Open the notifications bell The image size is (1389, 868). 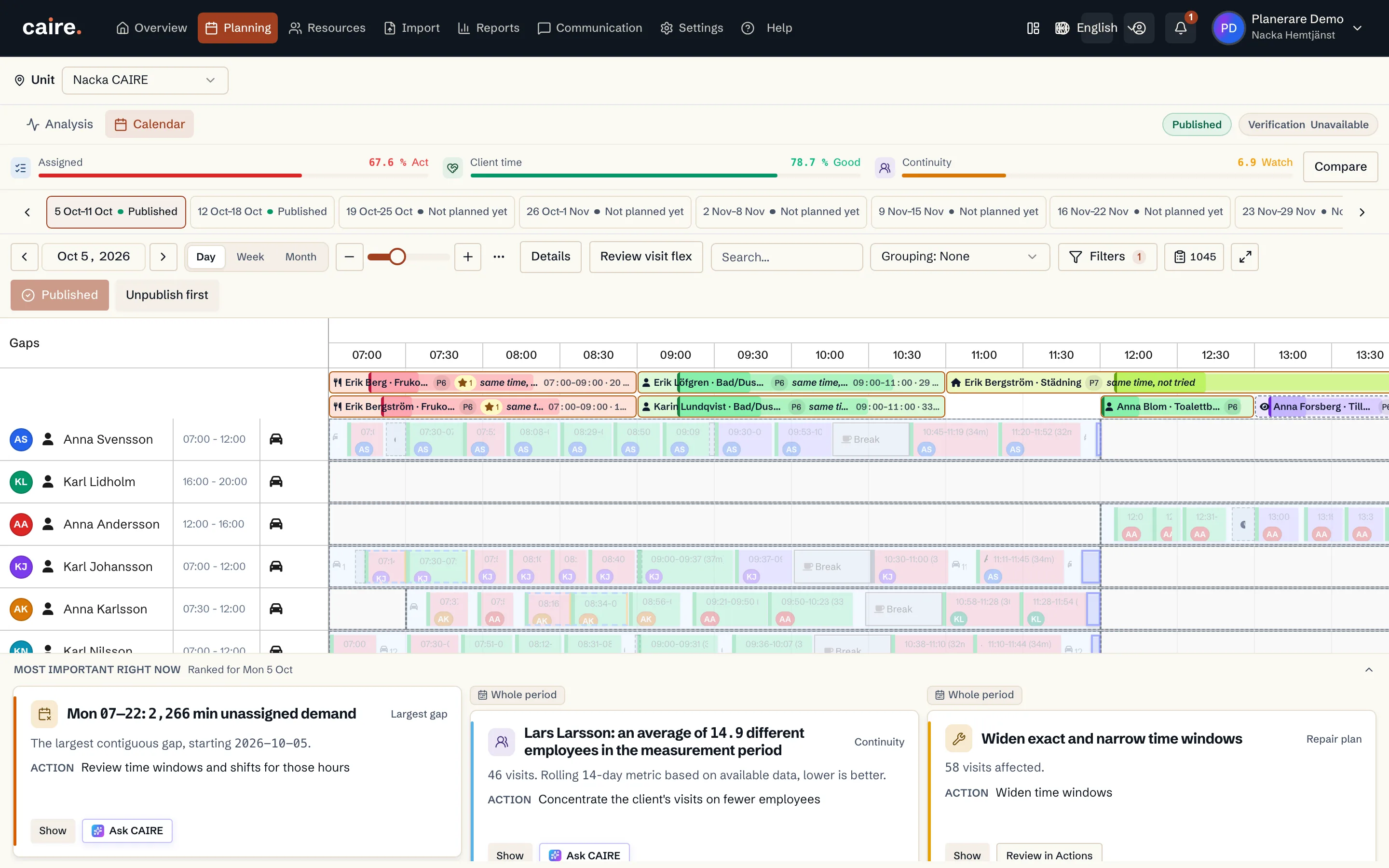(x=1180, y=28)
